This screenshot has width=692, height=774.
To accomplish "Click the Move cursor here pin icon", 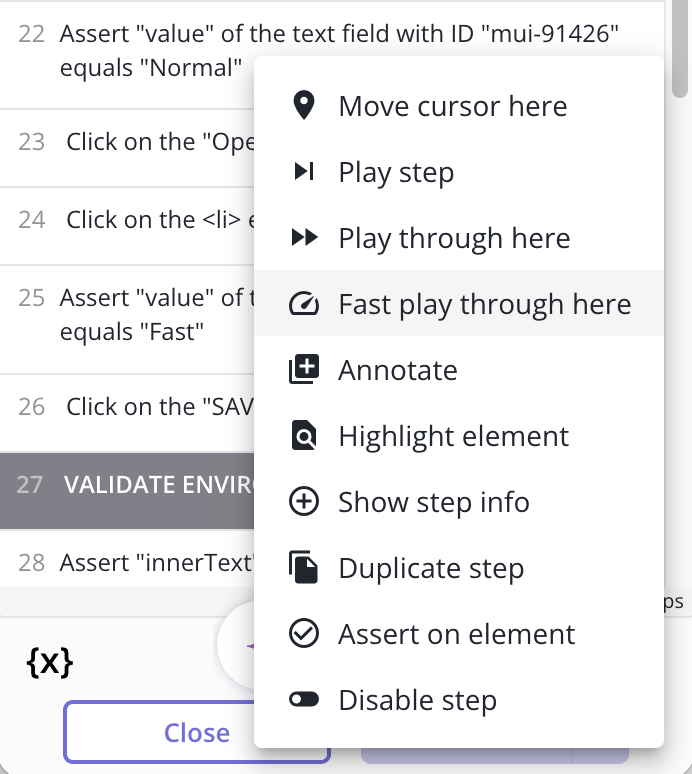I will click(304, 106).
